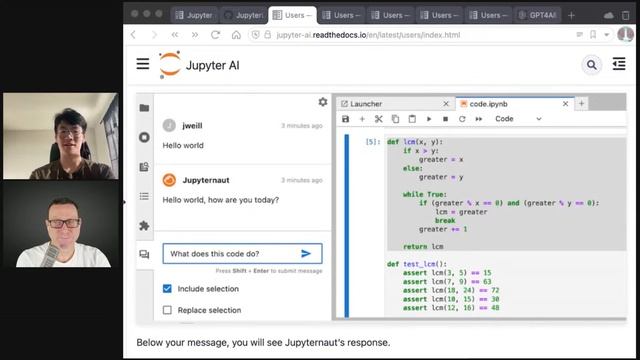Check Replace selection checkbox
The image size is (640, 360).
click(167, 310)
